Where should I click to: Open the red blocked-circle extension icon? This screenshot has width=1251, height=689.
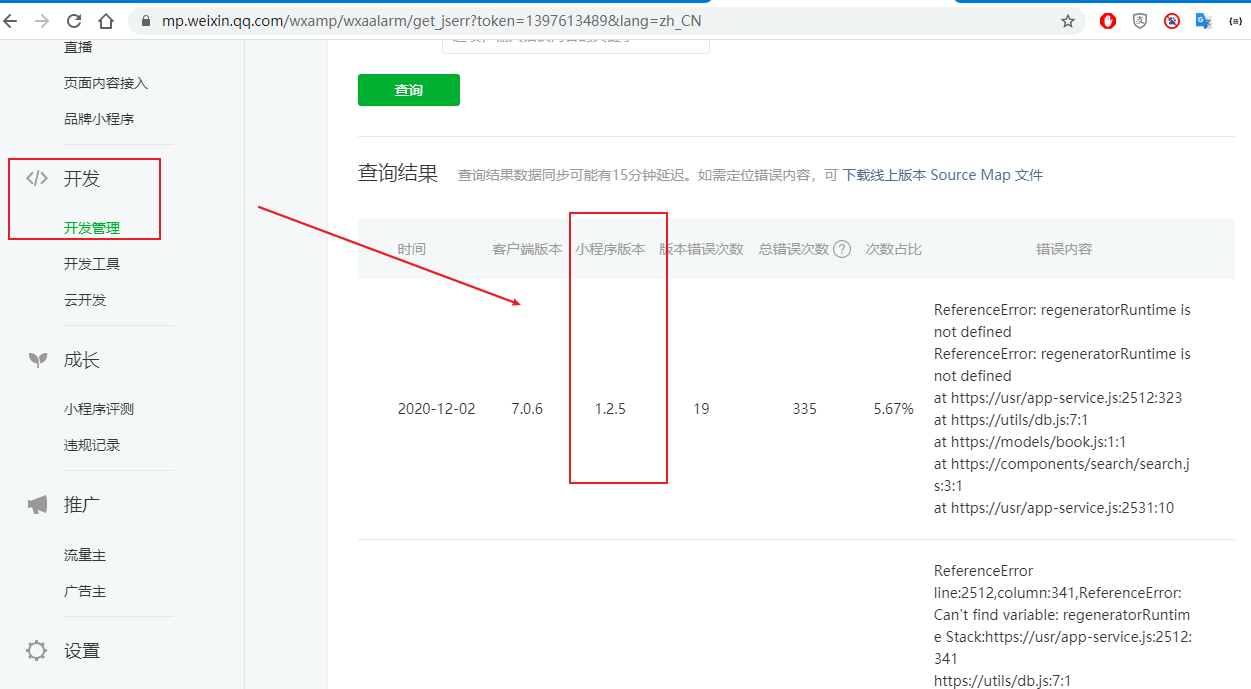pyautogui.click(x=1172, y=21)
